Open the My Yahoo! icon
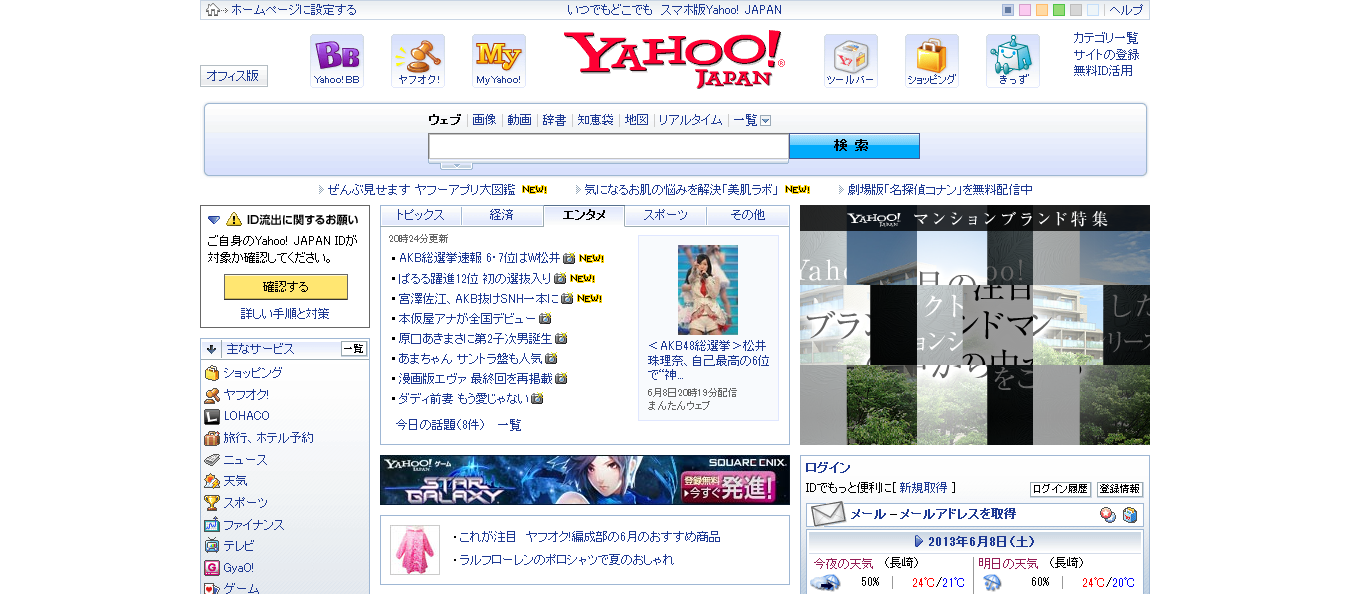The width and height of the screenshot is (1349, 594). (x=499, y=60)
